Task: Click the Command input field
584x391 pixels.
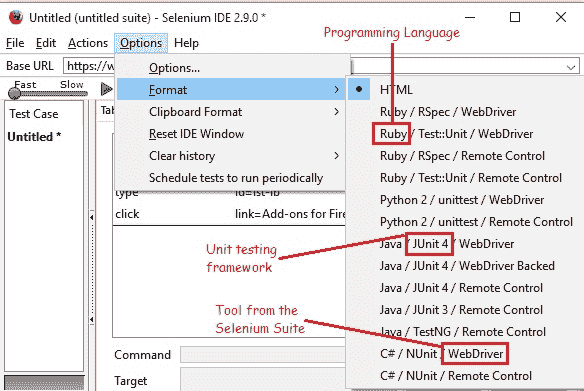Action: 263,355
